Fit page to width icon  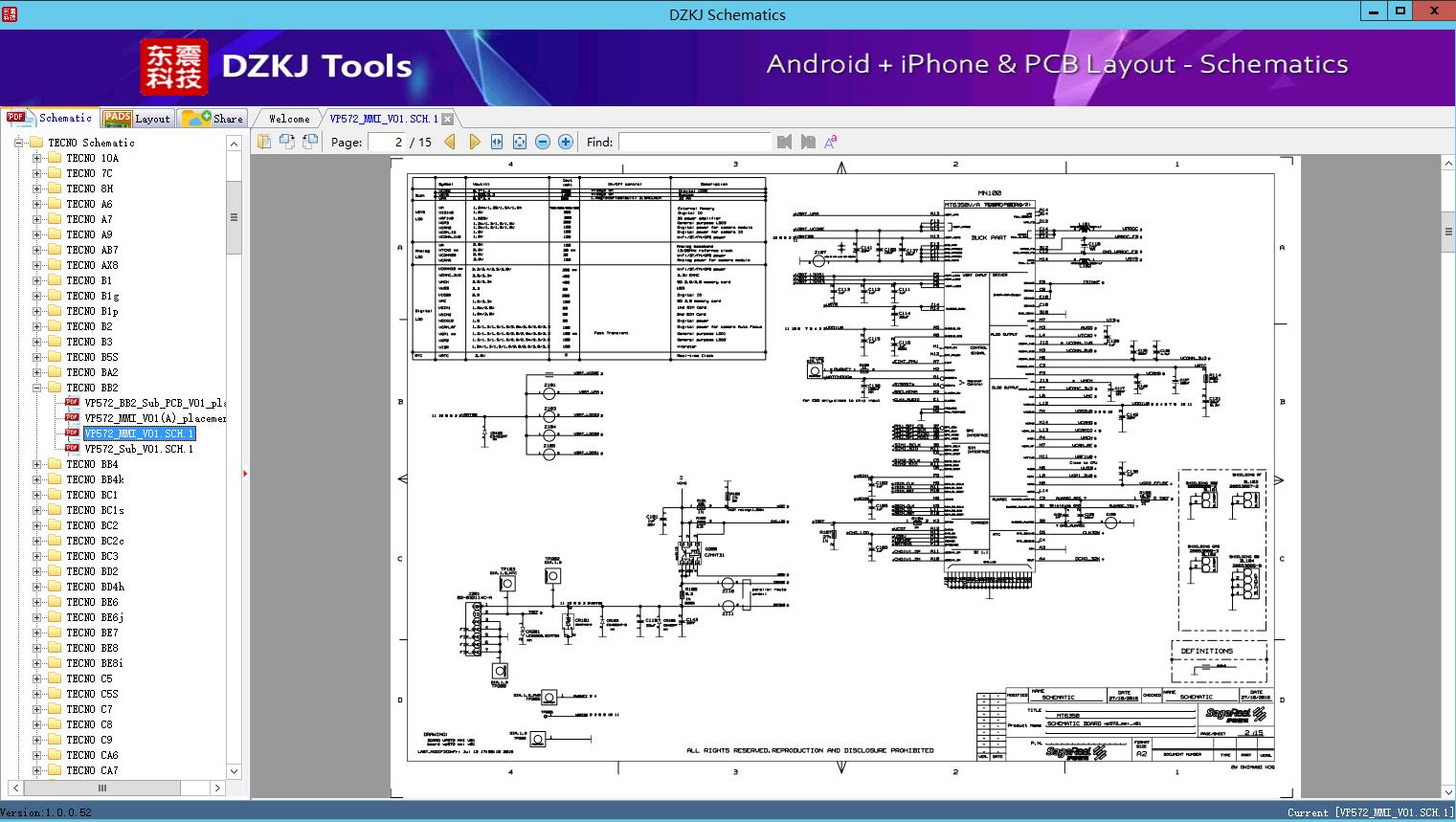[x=497, y=142]
